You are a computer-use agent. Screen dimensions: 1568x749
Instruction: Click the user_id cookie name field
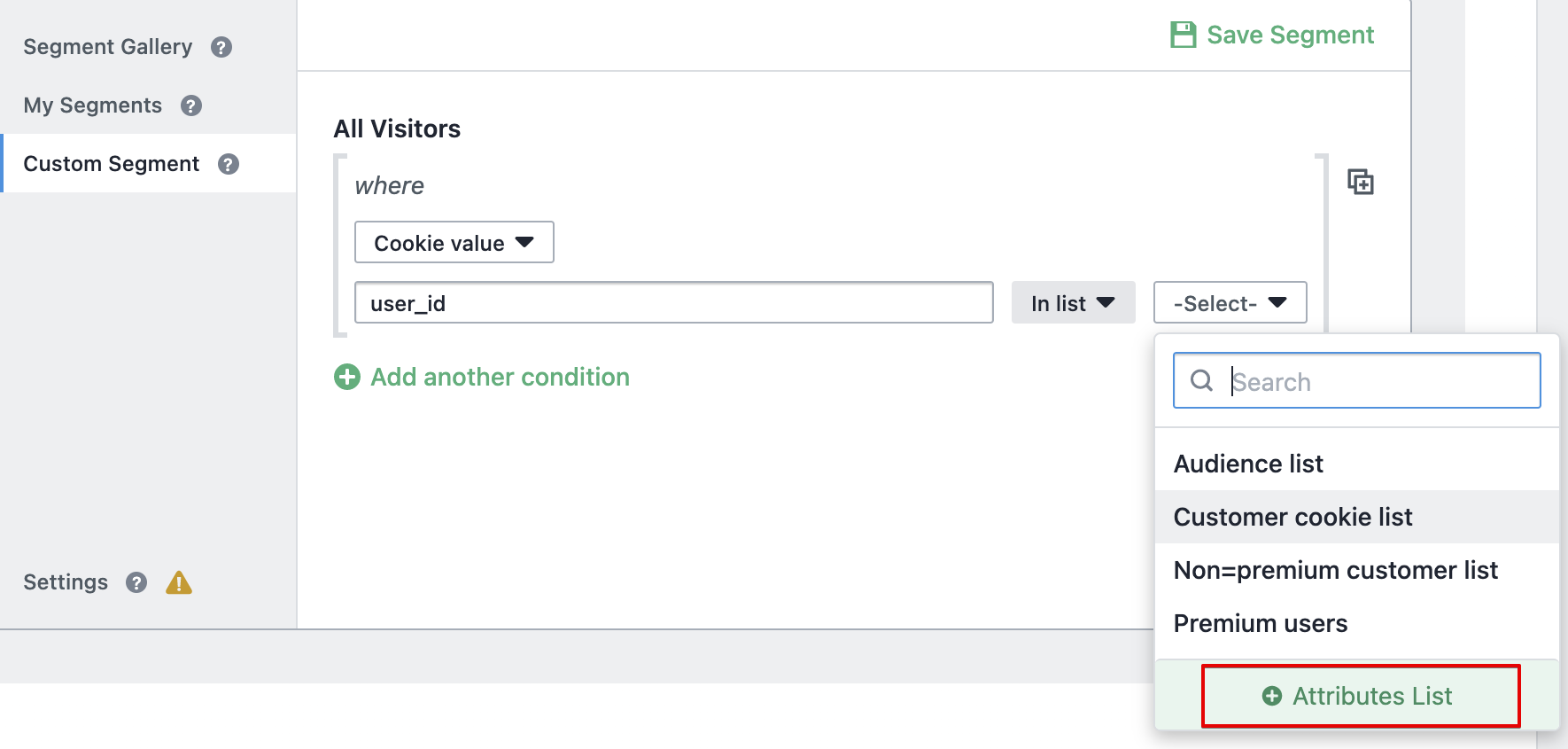pyautogui.click(x=674, y=302)
